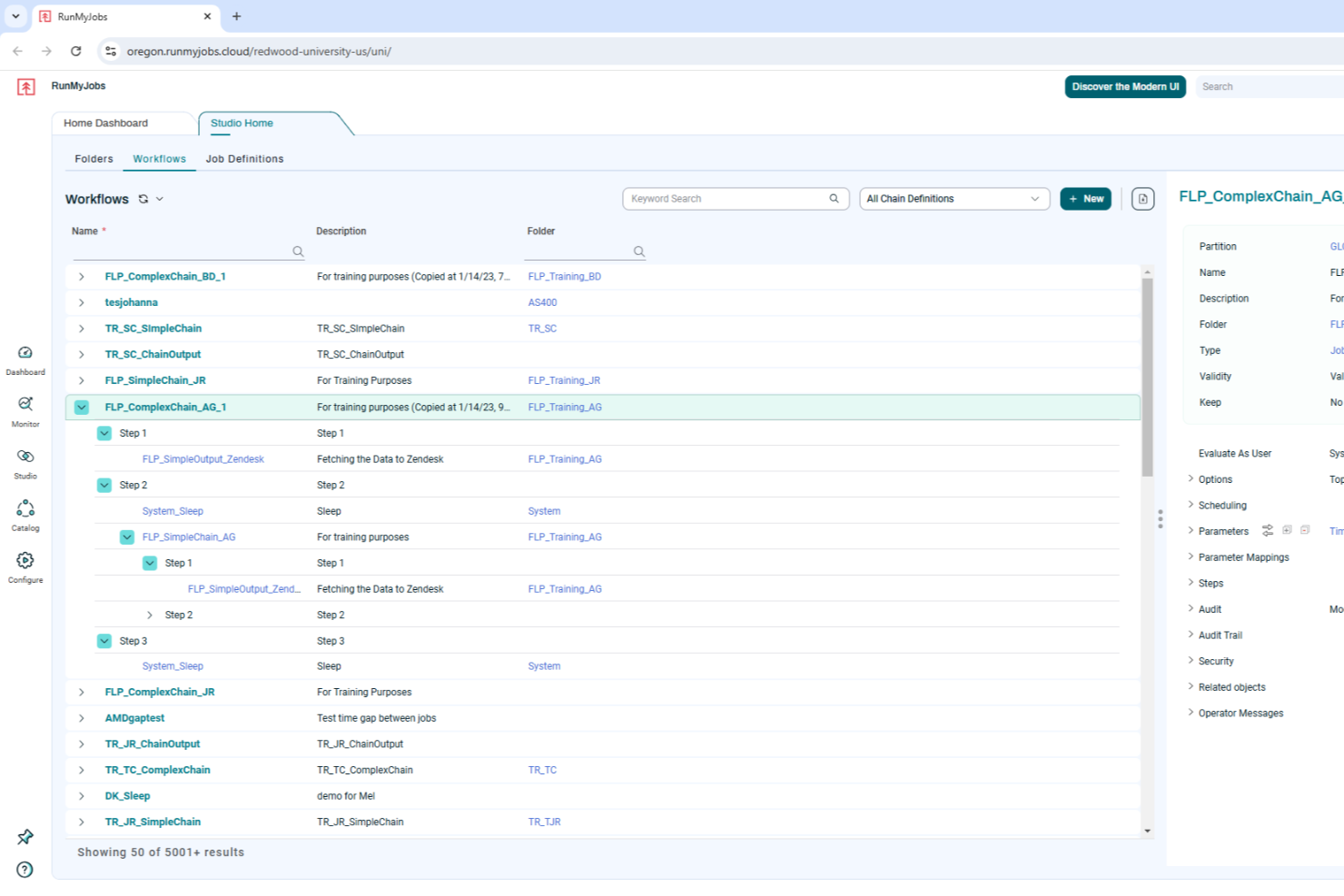Viewport: 1344px width, 896px height.
Task: Open the Catalog icon in the sidebar
Action: 25,510
